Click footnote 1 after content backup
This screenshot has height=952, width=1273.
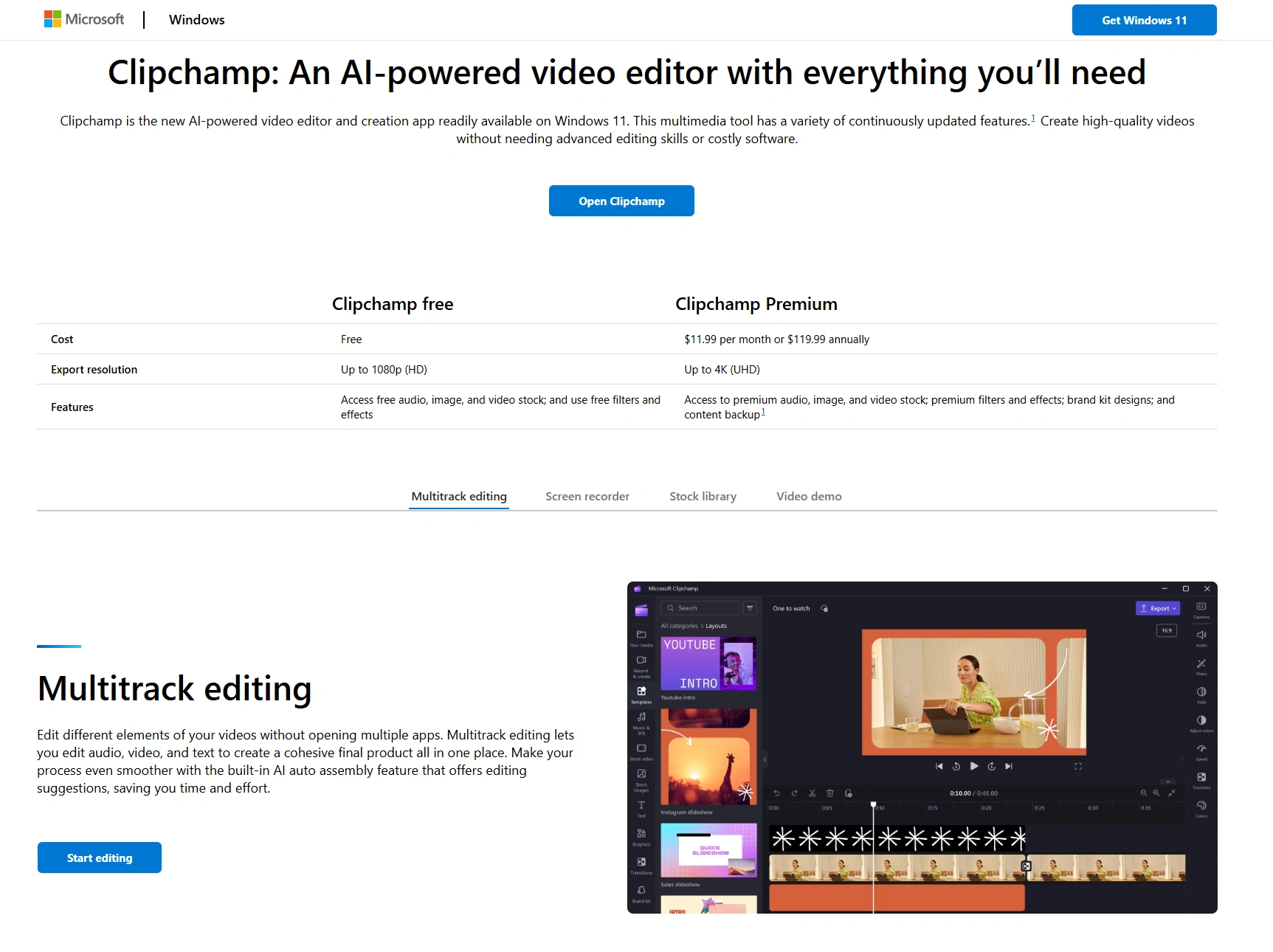[763, 412]
